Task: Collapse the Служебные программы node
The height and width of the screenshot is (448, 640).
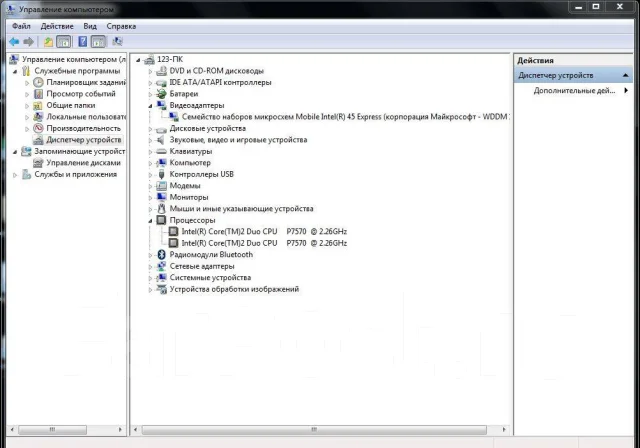Action: tap(15, 71)
